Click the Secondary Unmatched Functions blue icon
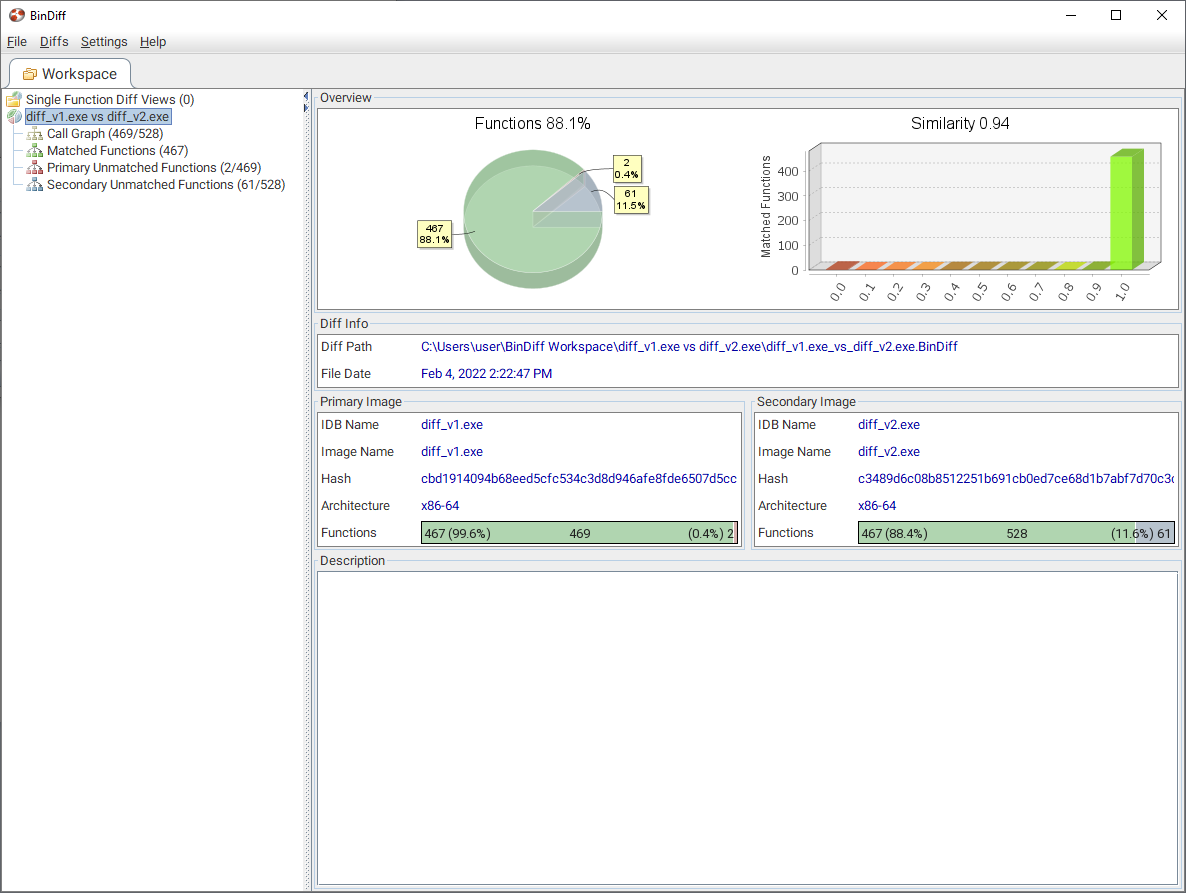 pyautogui.click(x=35, y=184)
